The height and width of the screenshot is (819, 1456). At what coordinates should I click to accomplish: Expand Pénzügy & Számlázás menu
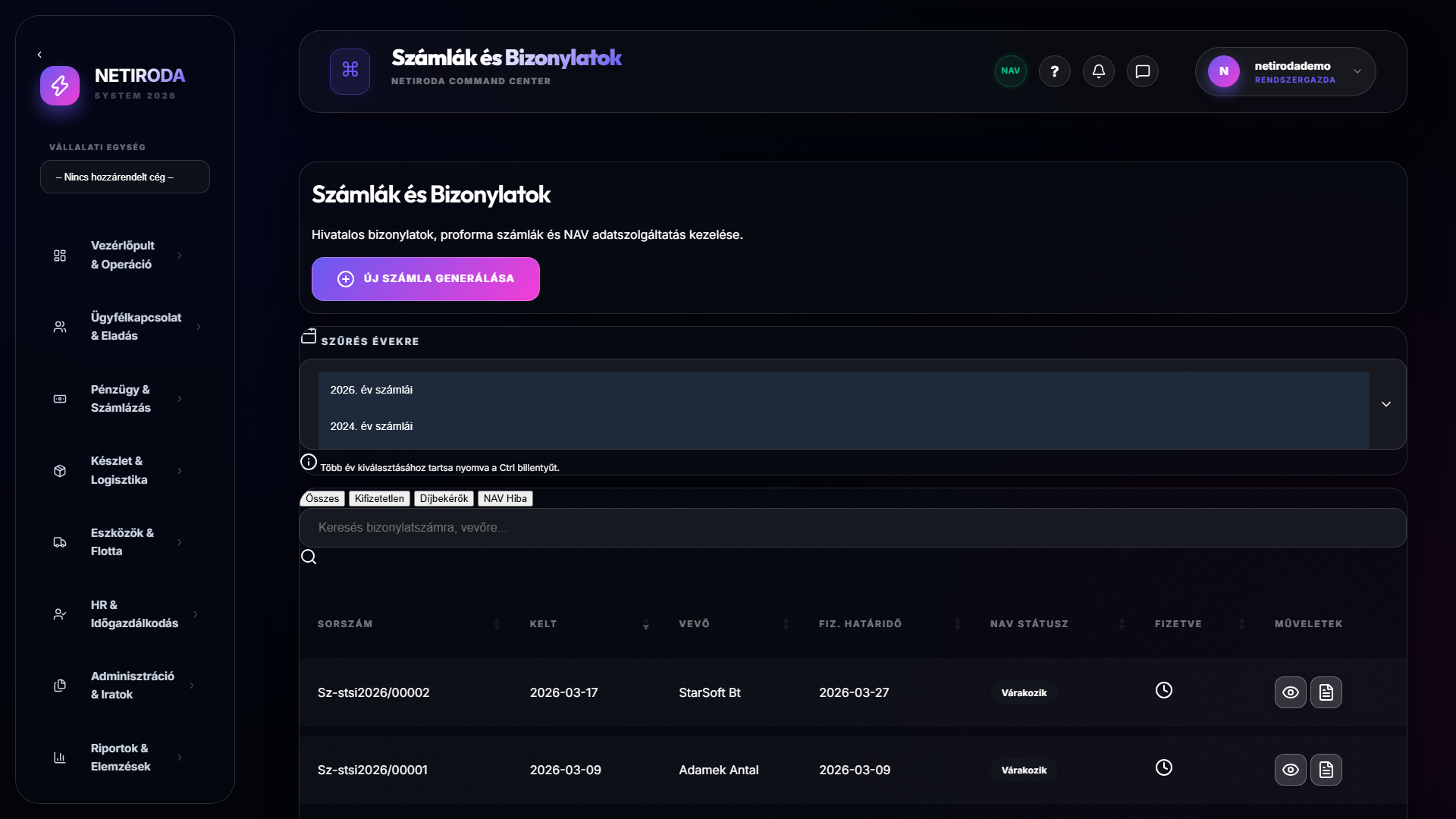point(125,399)
